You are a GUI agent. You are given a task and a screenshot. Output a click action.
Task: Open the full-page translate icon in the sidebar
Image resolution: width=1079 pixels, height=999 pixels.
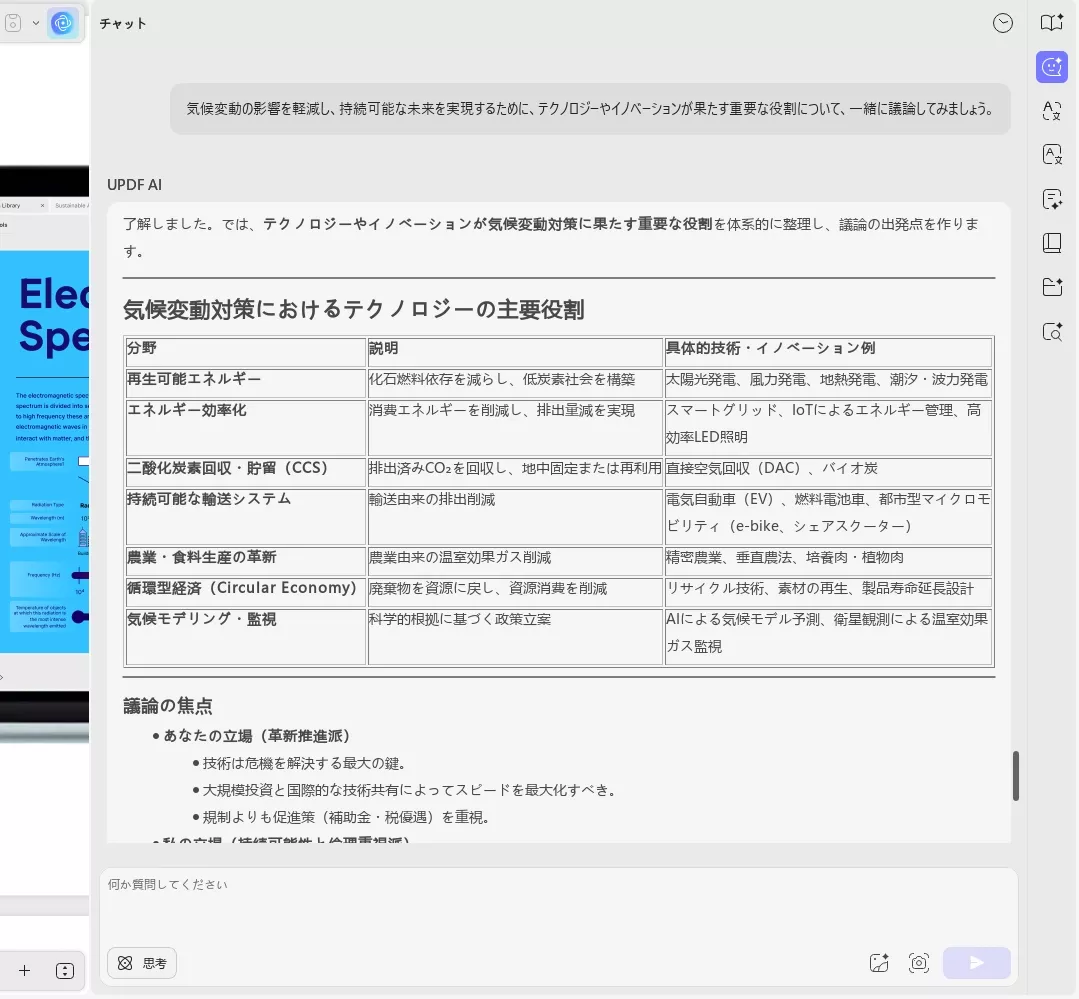[1051, 154]
